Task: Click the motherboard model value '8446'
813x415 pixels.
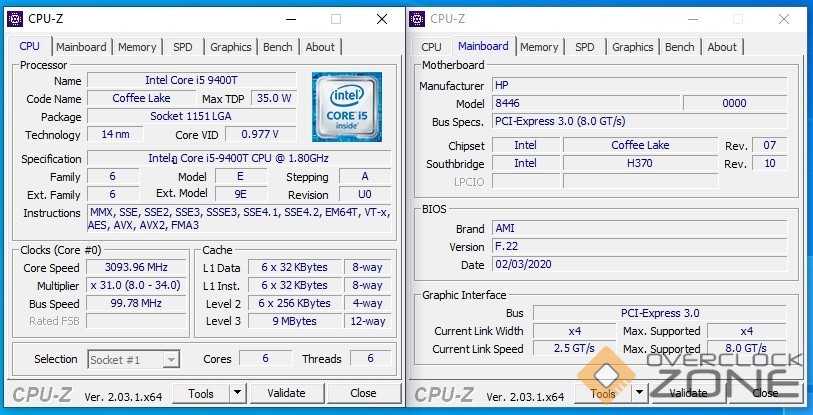Action: 585,103
